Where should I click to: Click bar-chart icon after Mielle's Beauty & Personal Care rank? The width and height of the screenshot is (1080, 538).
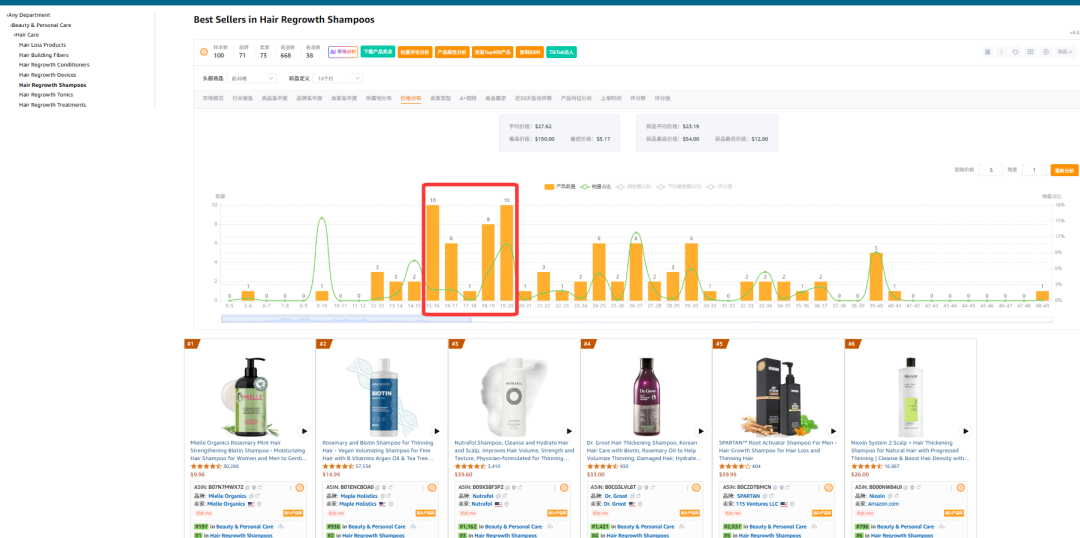pos(282,526)
